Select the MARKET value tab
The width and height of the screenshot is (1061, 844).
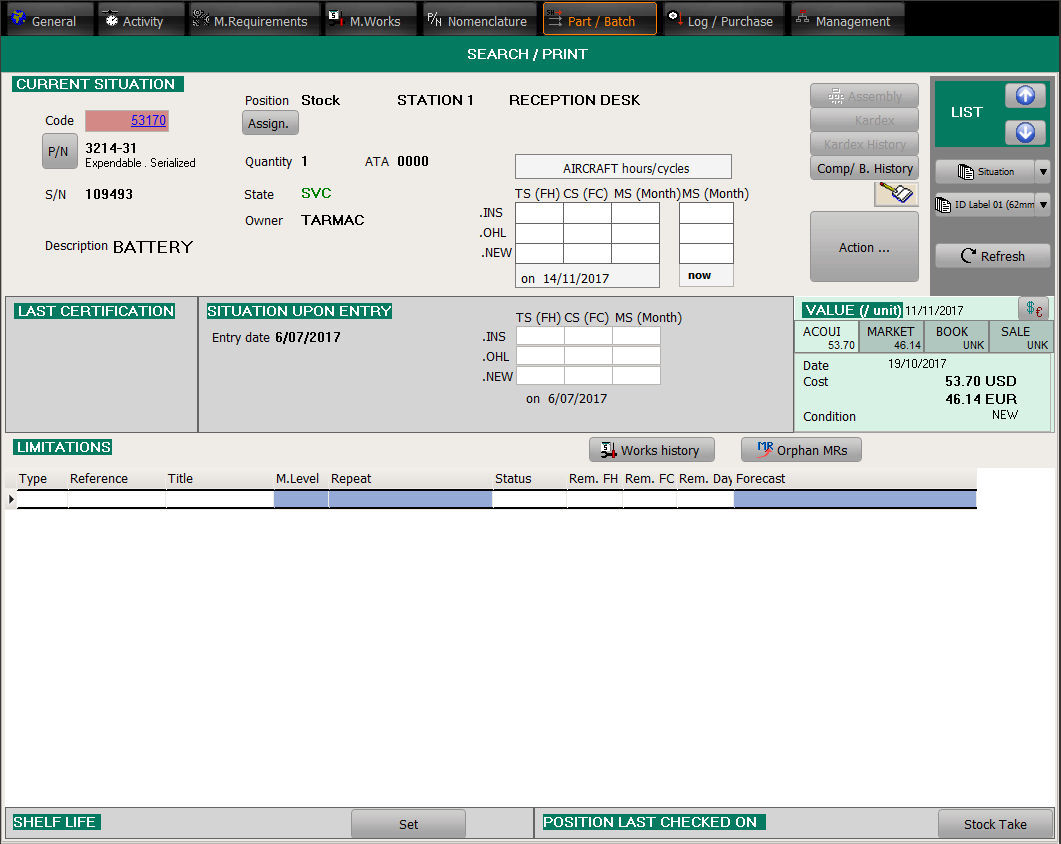tap(891, 336)
